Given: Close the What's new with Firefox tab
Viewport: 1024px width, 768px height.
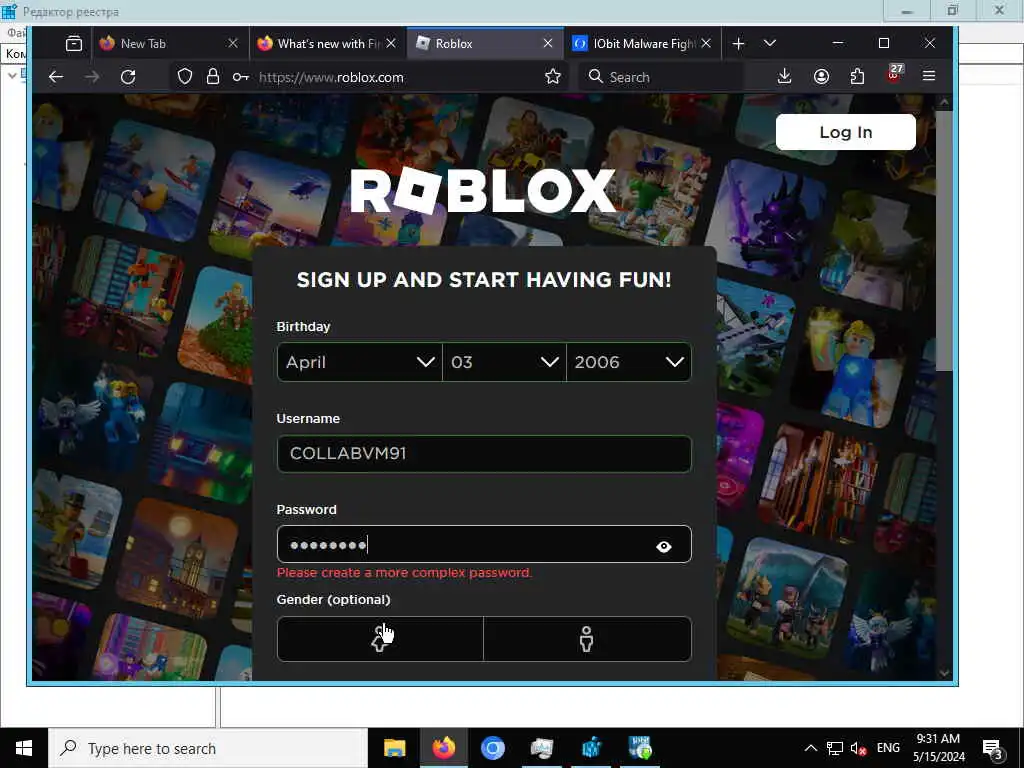Looking at the screenshot, I should click(x=391, y=44).
